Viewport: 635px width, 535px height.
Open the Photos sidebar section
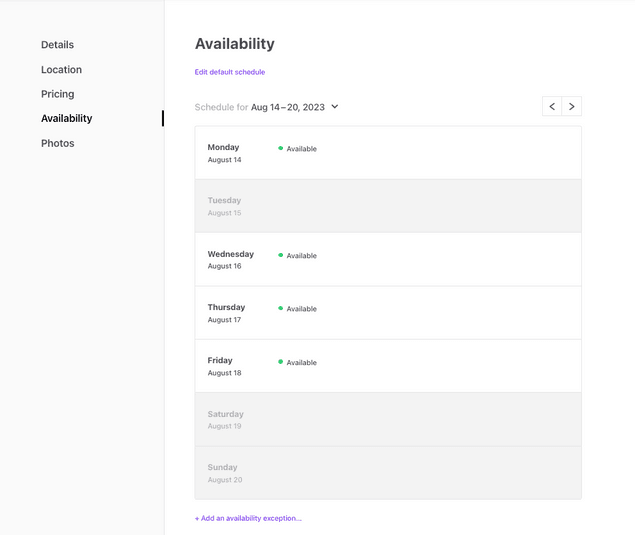click(57, 143)
